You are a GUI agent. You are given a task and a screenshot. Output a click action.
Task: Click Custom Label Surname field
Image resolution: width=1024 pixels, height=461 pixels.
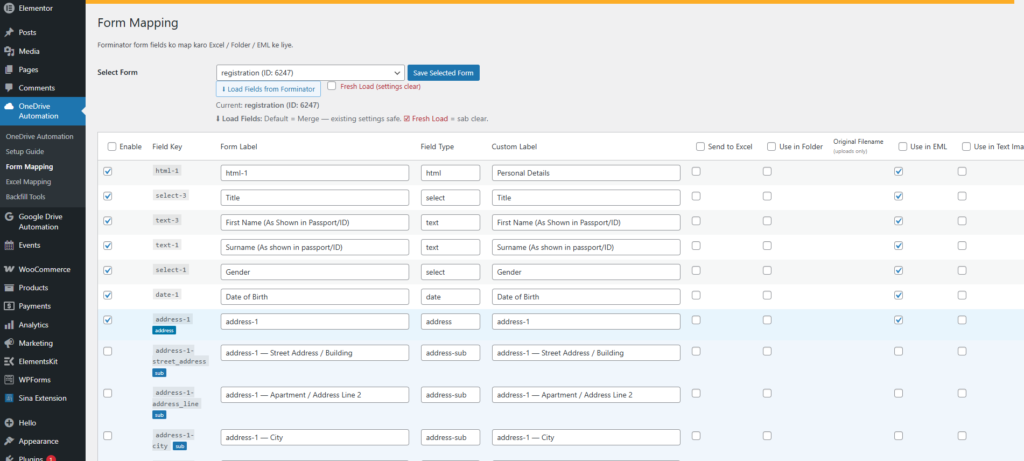(586, 247)
